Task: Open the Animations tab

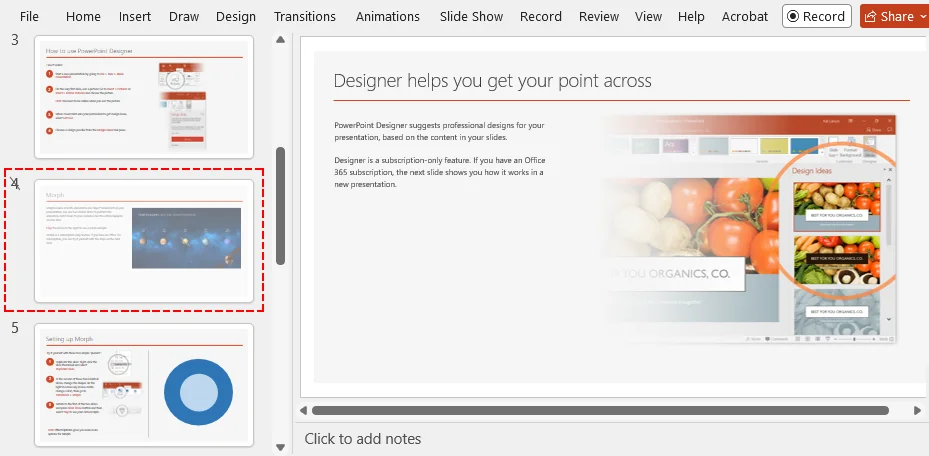Action: (387, 17)
